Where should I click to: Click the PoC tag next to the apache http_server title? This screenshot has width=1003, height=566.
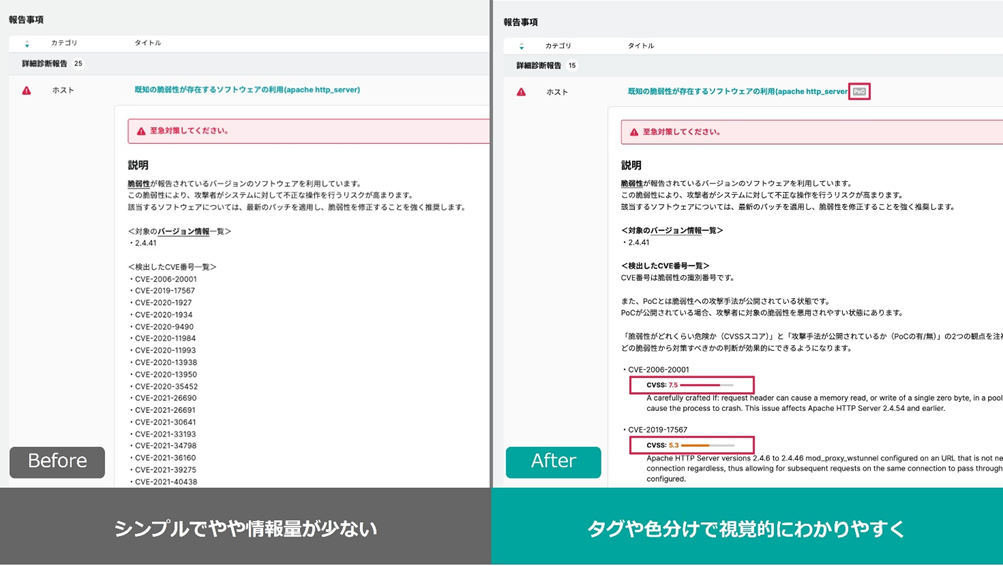[860, 91]
